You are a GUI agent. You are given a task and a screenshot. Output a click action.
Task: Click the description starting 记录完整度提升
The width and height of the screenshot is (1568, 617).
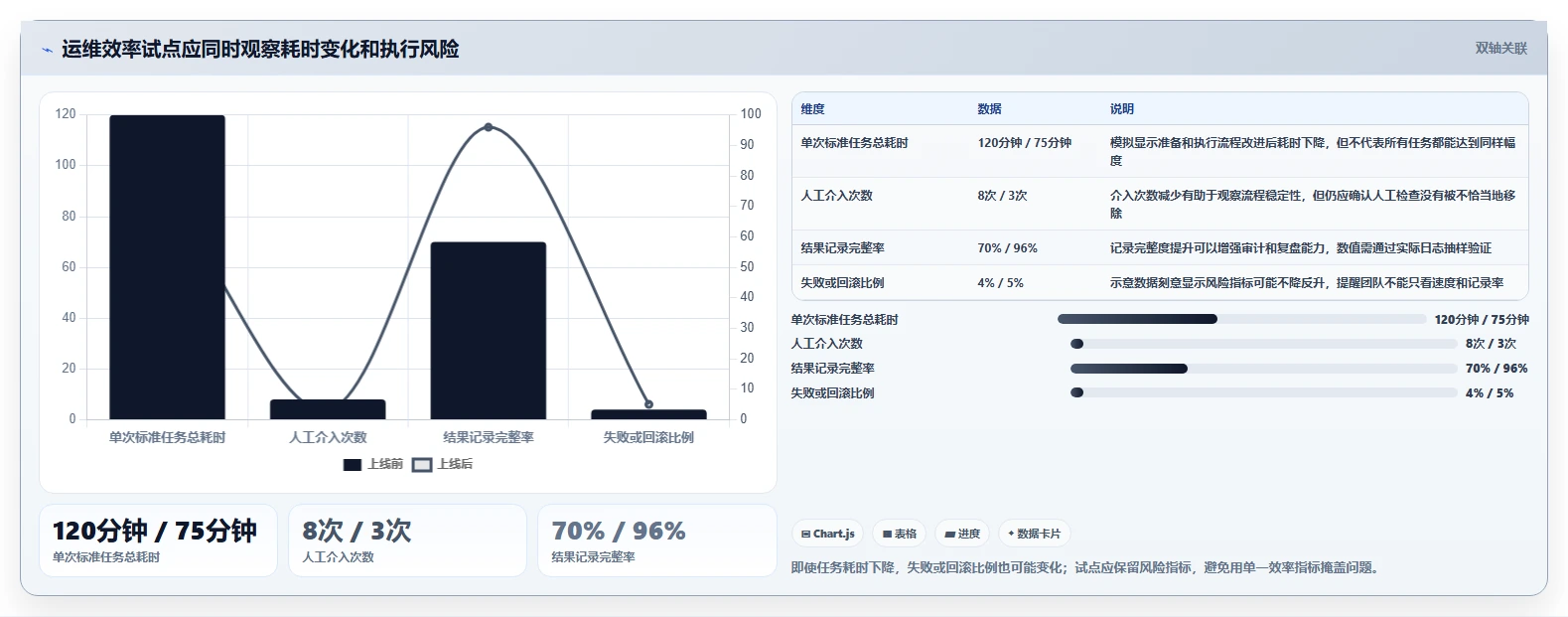tap(1301, 248)
